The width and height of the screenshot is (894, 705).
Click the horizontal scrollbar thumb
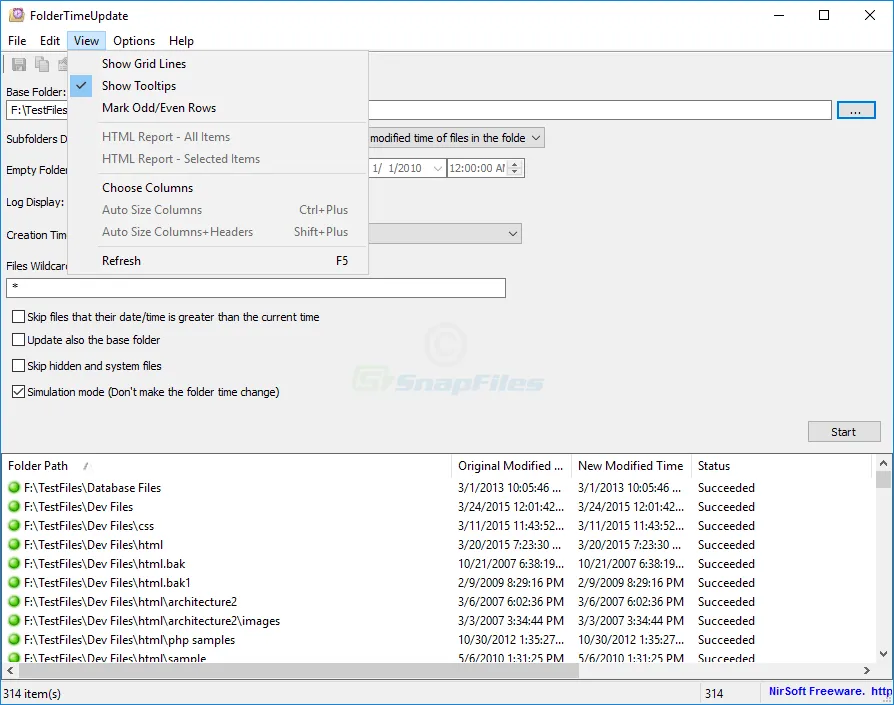click(299, 671)
